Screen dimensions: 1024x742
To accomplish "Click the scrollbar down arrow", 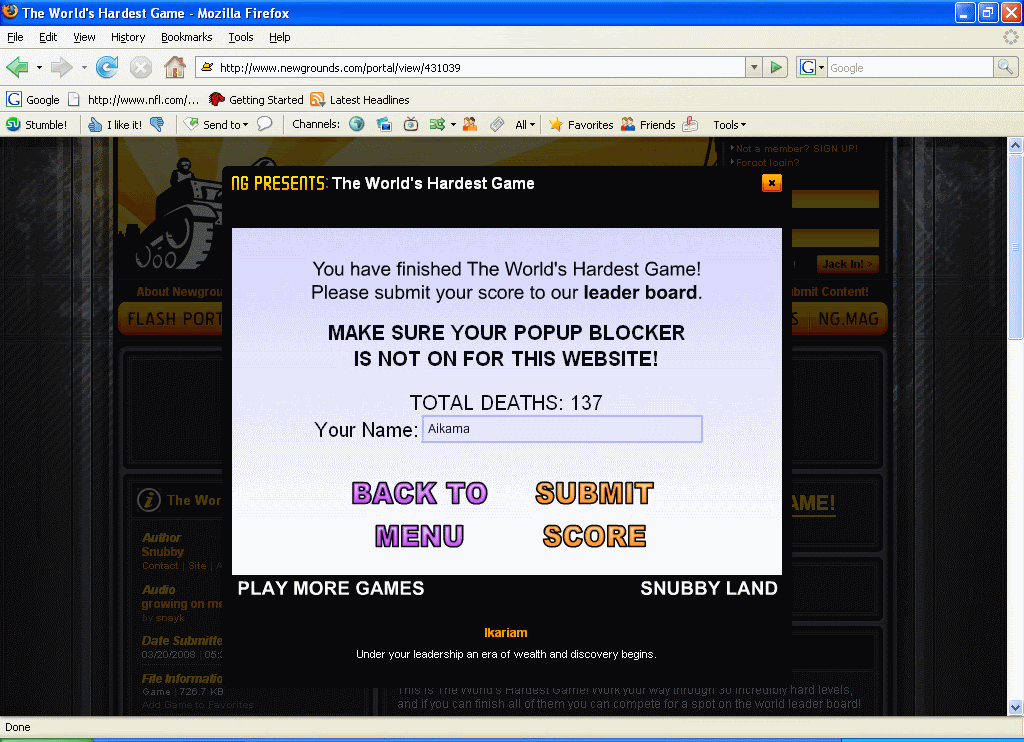I will 1015,707.
